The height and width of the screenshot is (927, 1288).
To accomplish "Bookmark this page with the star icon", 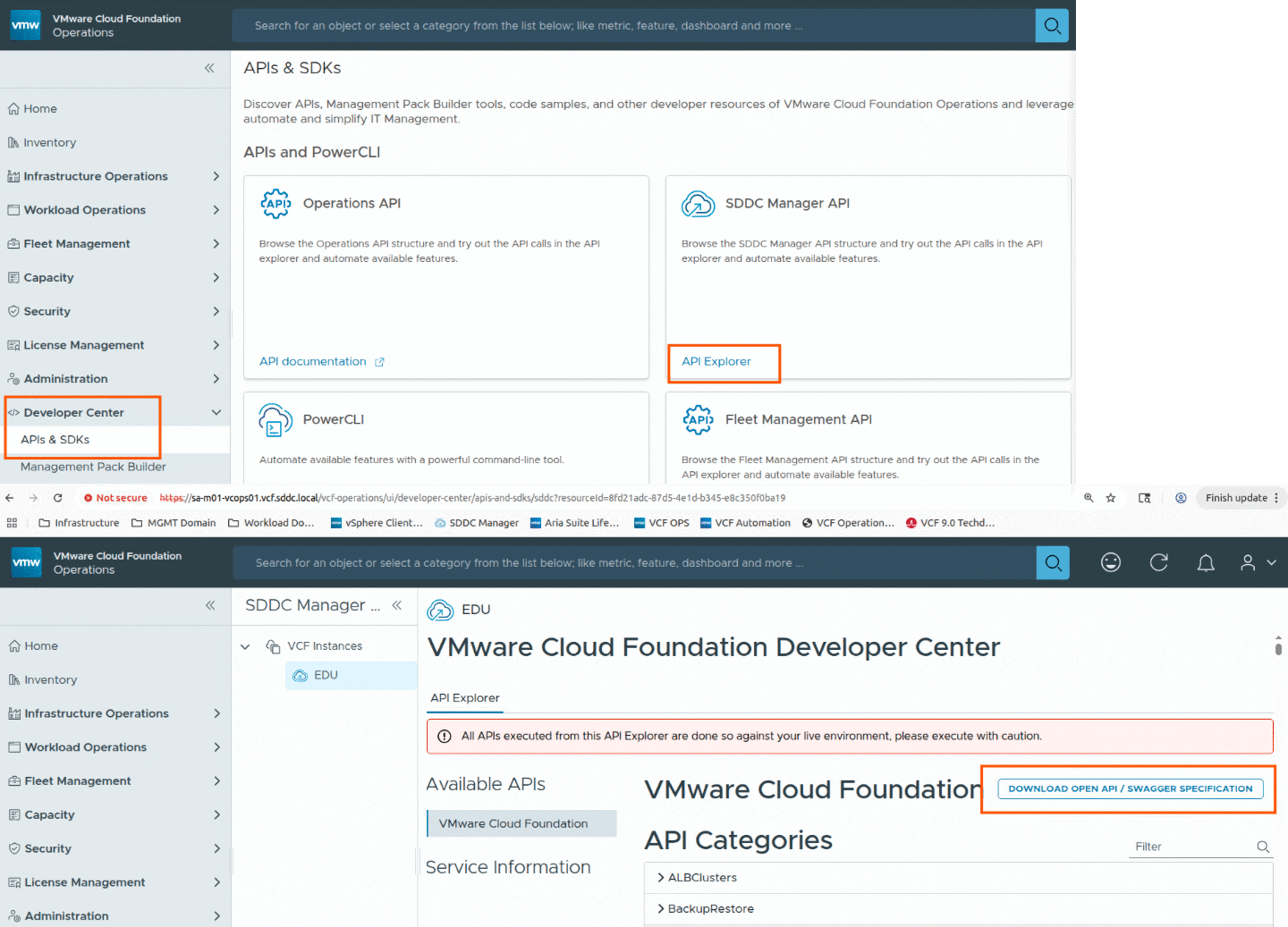I will (1111, 498).
